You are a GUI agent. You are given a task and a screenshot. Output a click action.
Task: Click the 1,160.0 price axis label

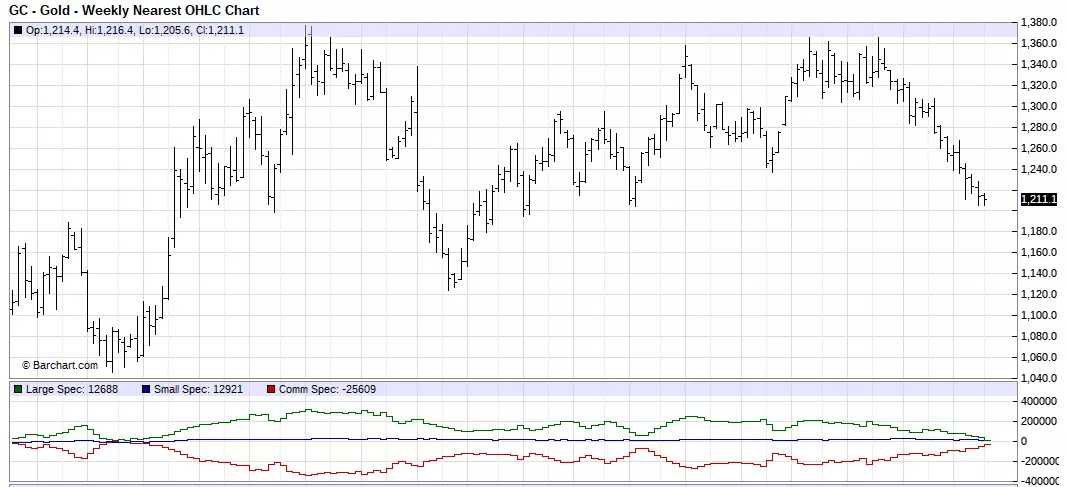pos(1039,253)
